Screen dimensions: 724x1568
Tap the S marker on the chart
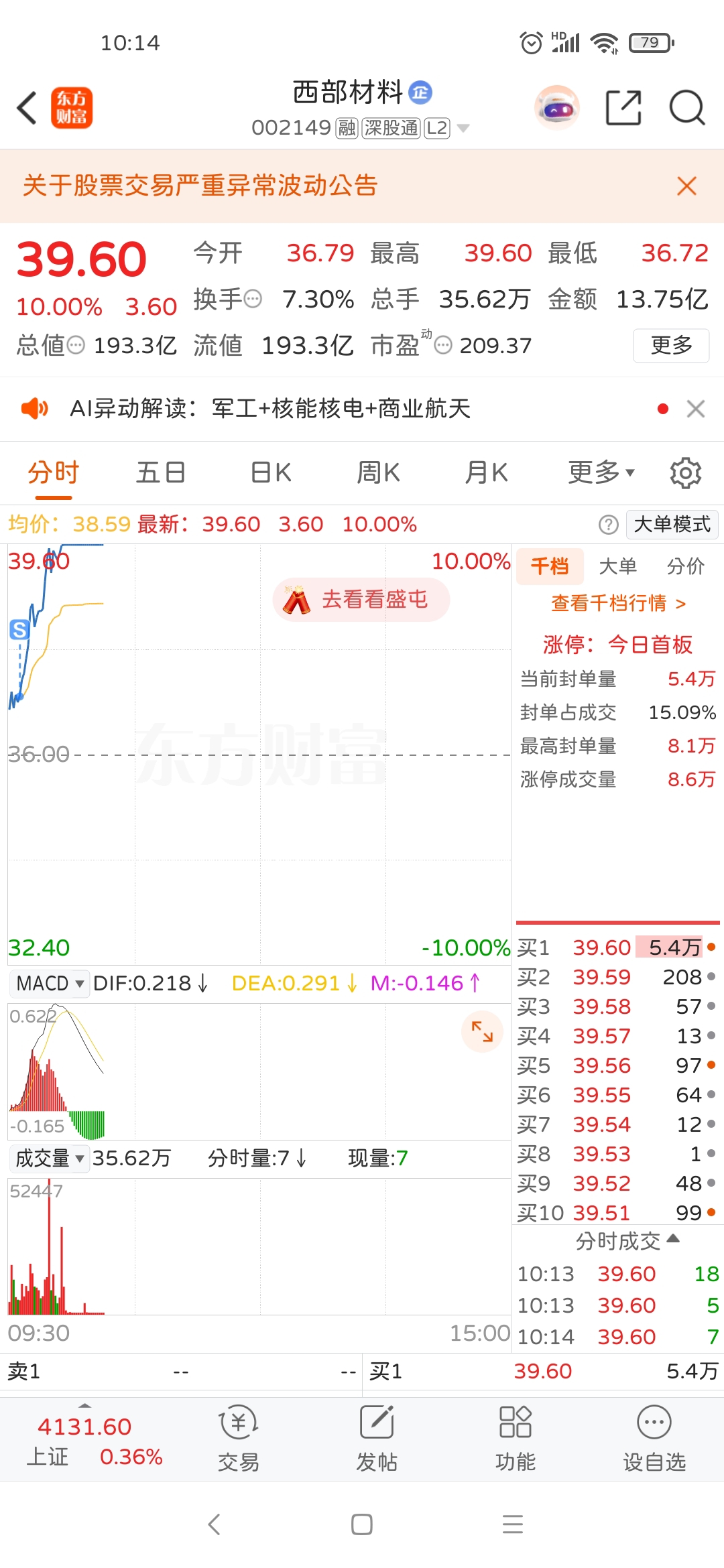tap(19, 629)
